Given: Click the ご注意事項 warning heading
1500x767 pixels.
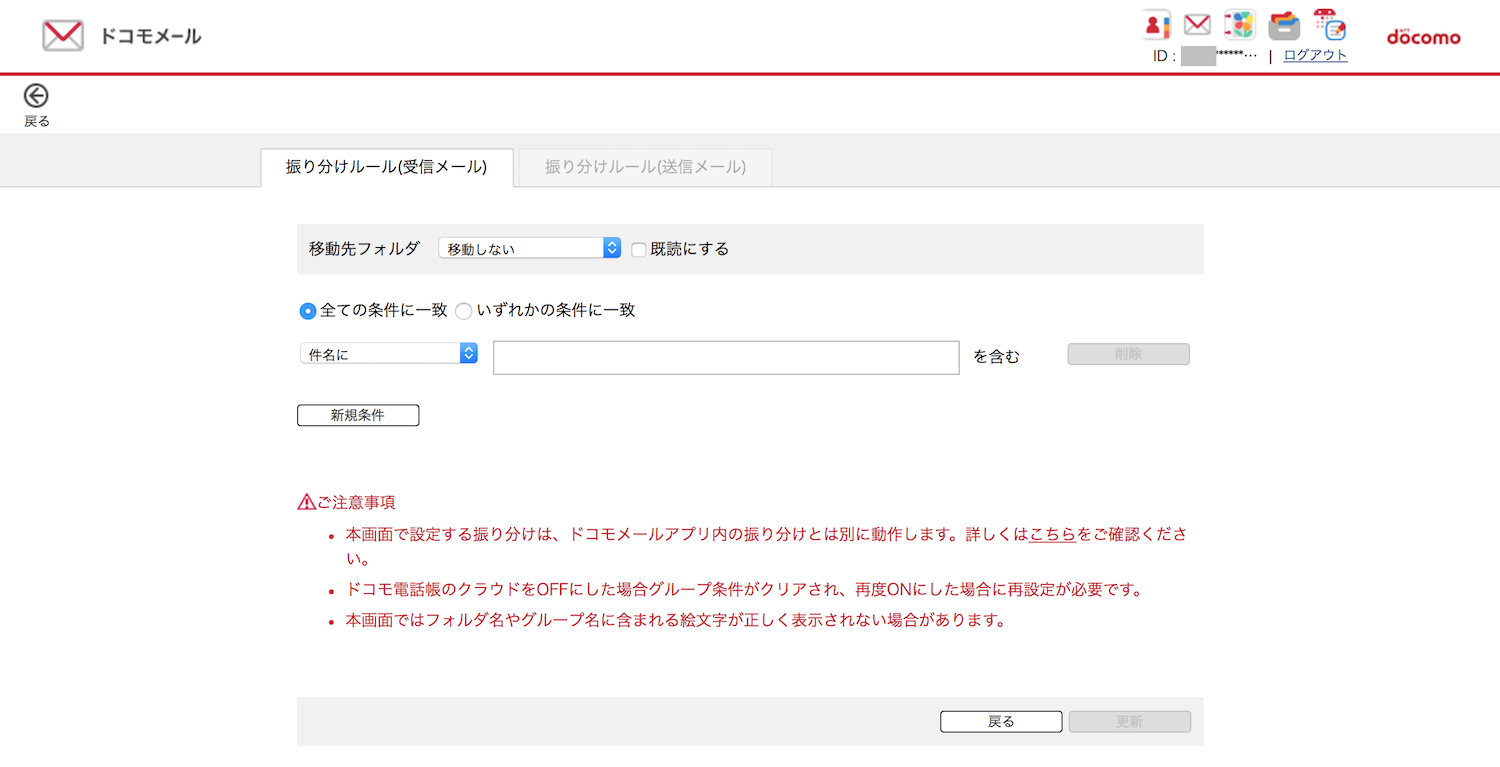Looking at the screenshot, I should pyautogui.click(x=347, y=502).
